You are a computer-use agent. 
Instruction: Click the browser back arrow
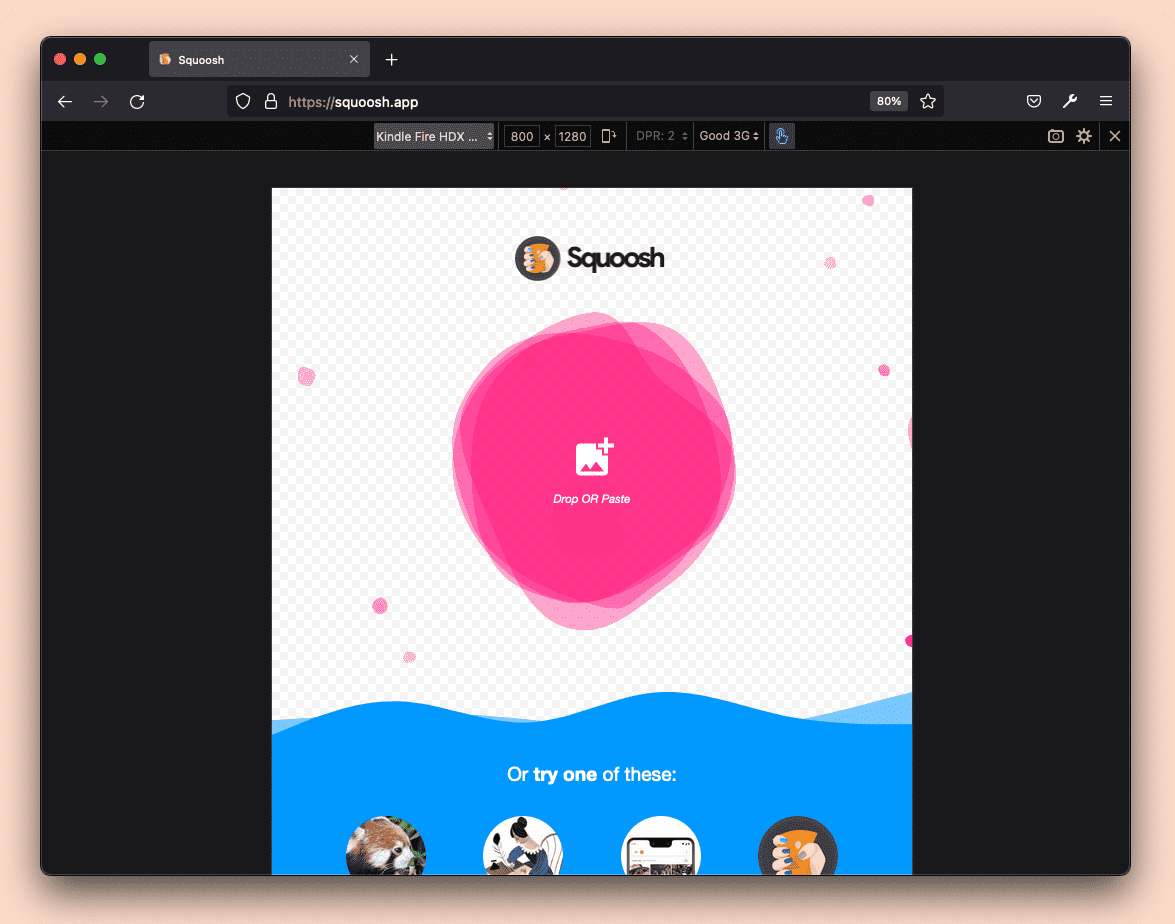[x=65, y=101]
